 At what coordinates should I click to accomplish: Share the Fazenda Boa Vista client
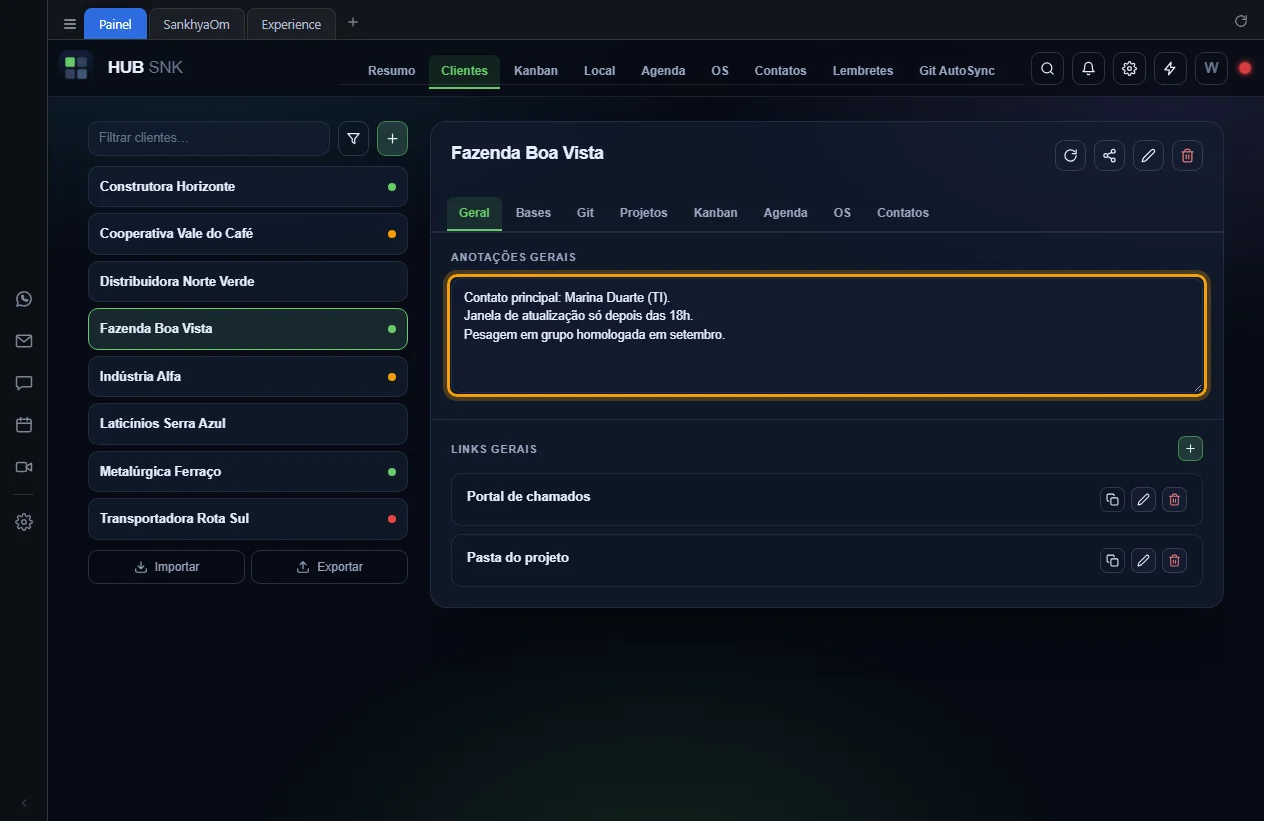tap(1109, 155)
